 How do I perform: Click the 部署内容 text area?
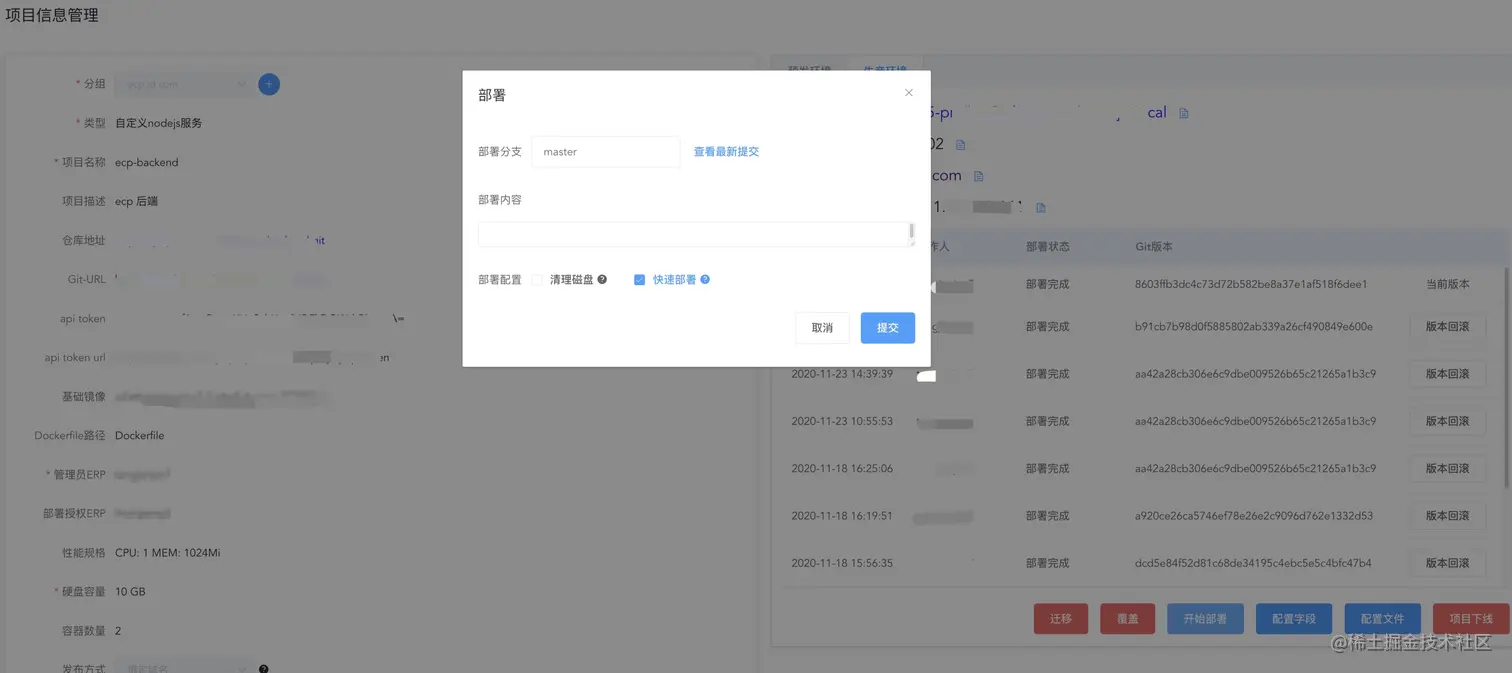(695, 234)
